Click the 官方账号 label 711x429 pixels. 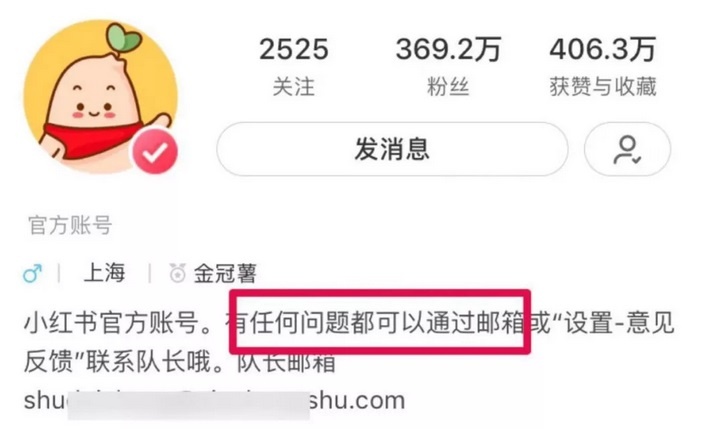click(x=70, y=225)
